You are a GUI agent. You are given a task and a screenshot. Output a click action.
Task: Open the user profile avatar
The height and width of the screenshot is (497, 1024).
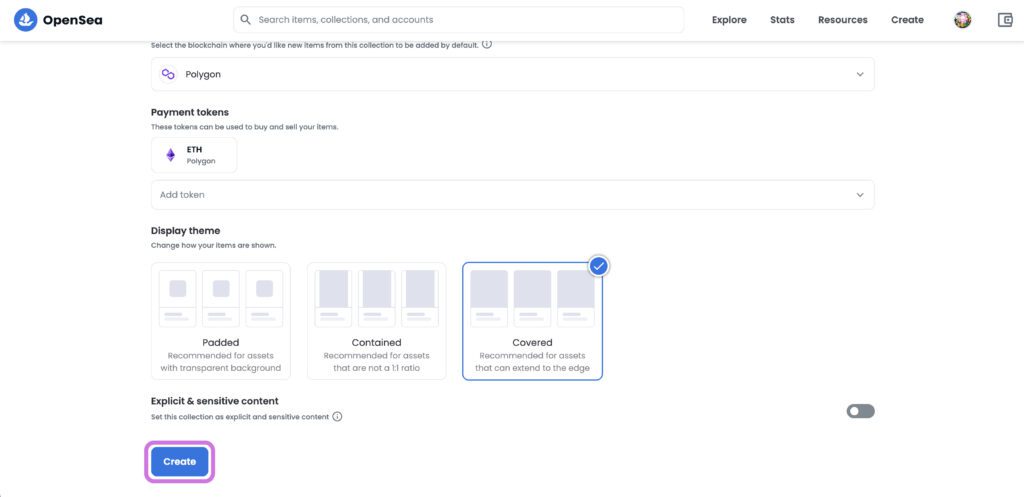click(963, 20)
